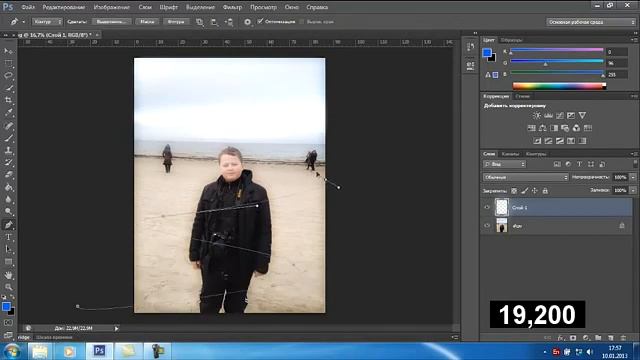Open the status bar info arrow
This screenshot has height=360, width=640.
tap(116, 328)
